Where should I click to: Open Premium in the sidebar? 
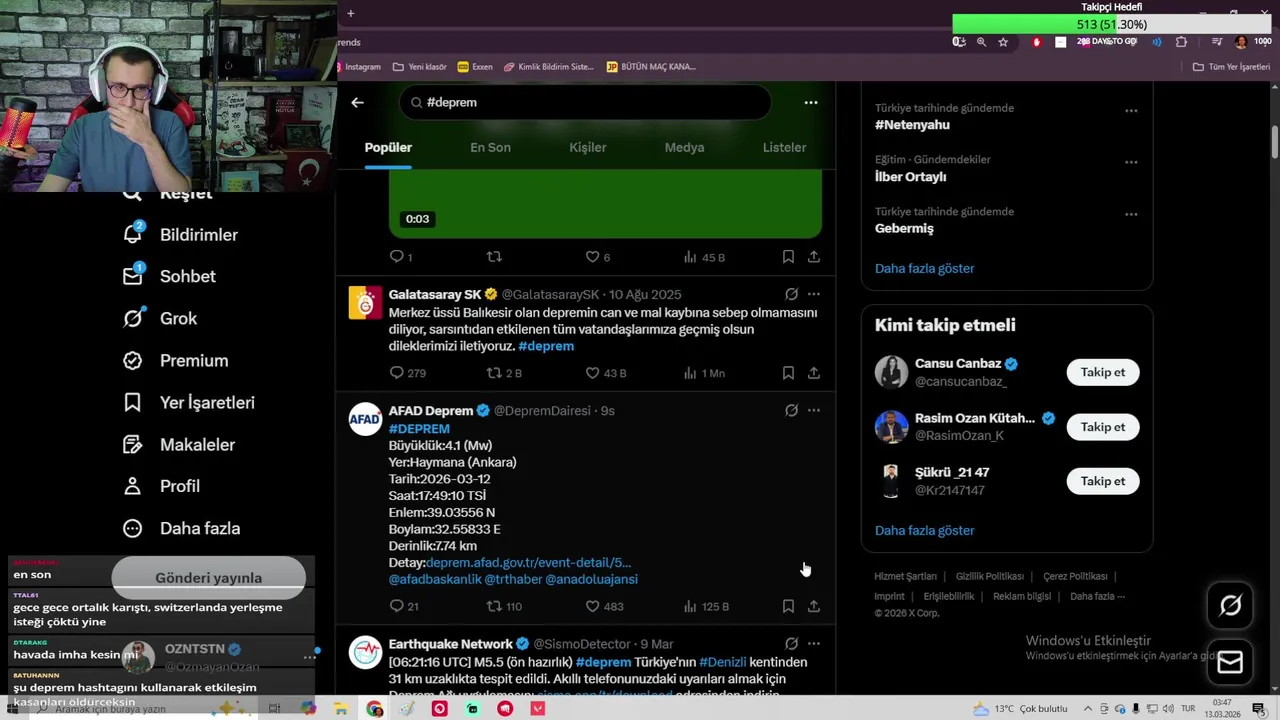click(175, 360)
